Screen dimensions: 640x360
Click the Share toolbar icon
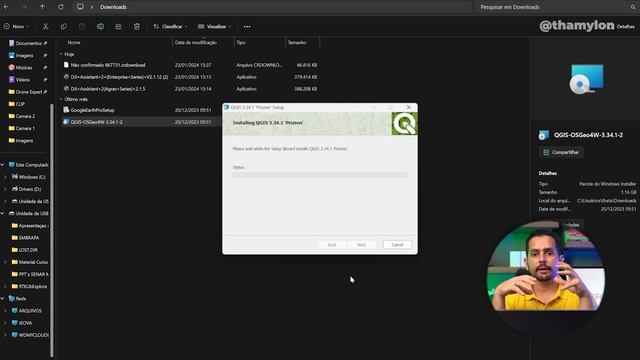coord(118,27)
